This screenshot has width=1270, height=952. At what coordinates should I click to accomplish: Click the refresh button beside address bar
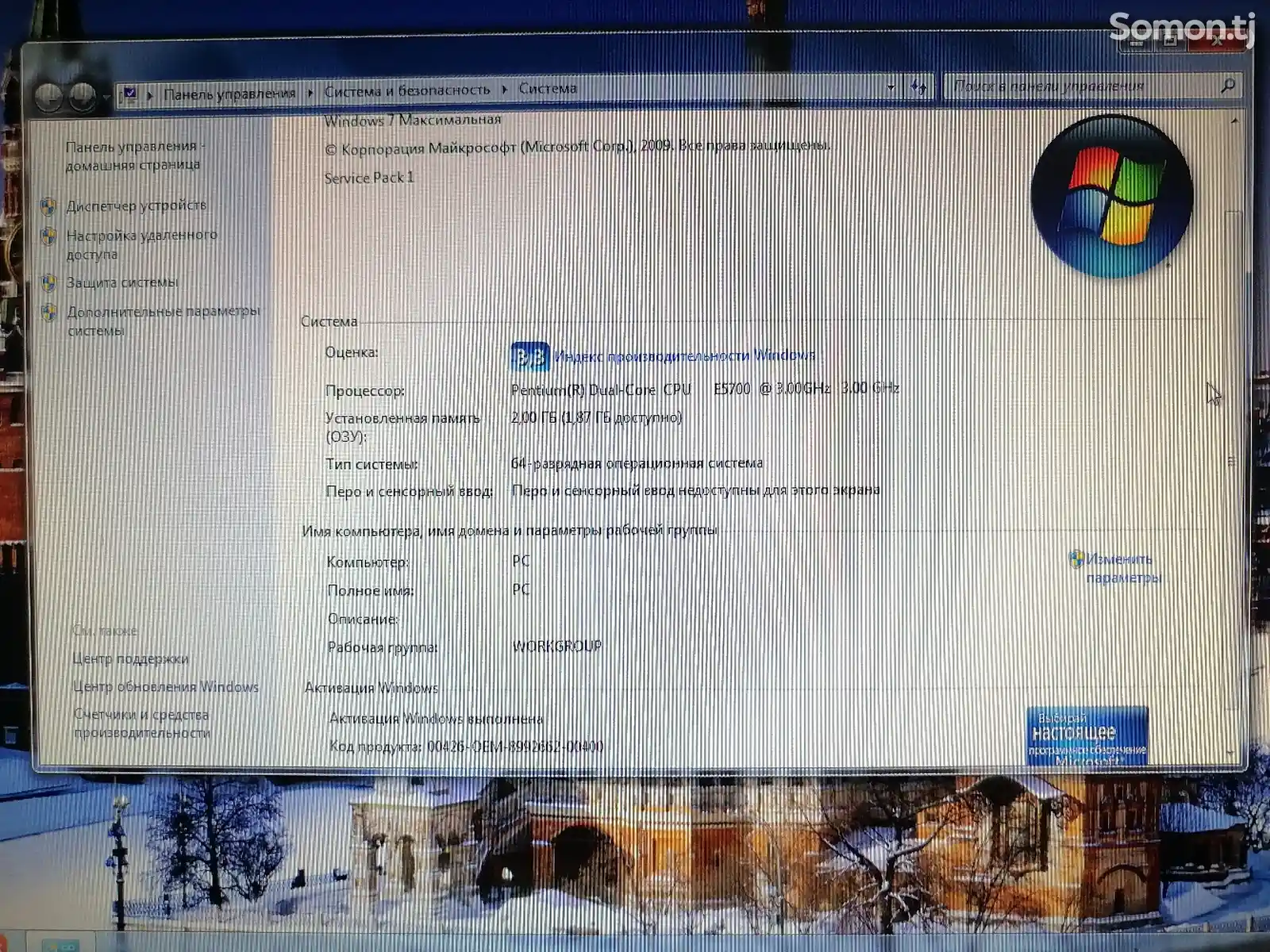919,87
